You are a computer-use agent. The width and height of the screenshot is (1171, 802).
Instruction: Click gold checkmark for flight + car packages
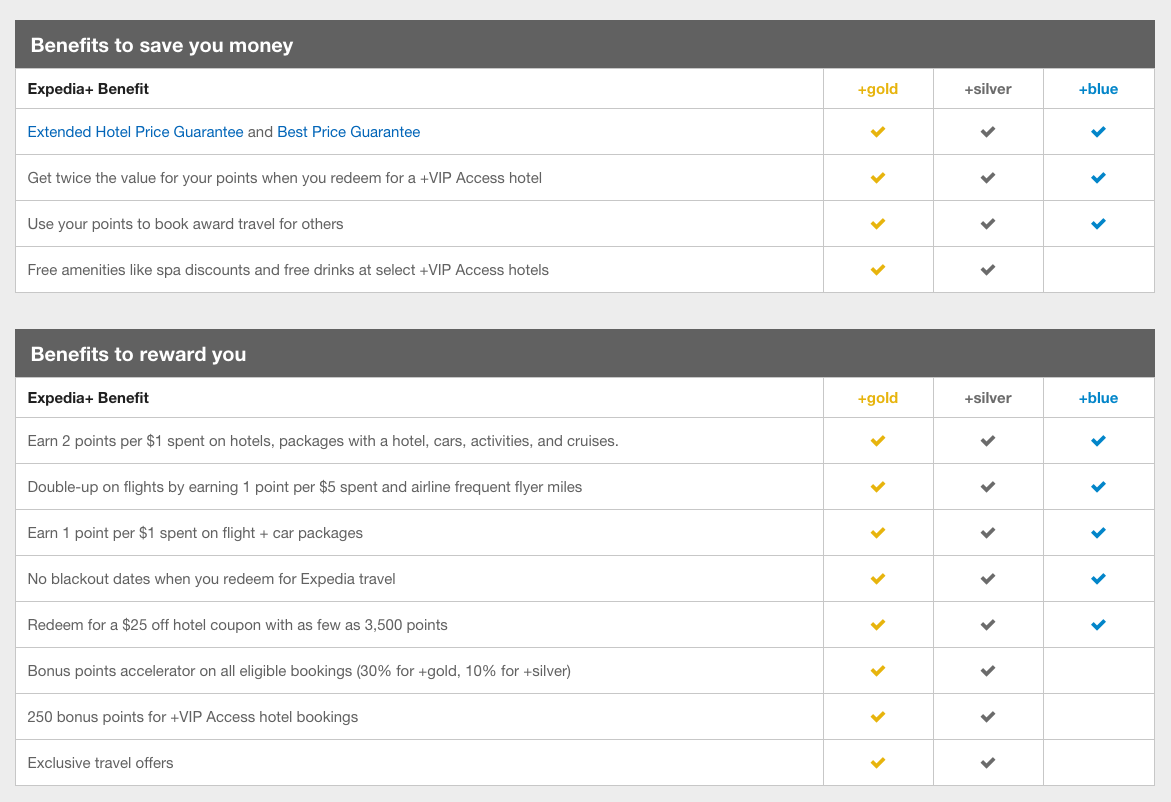point(878,533)
